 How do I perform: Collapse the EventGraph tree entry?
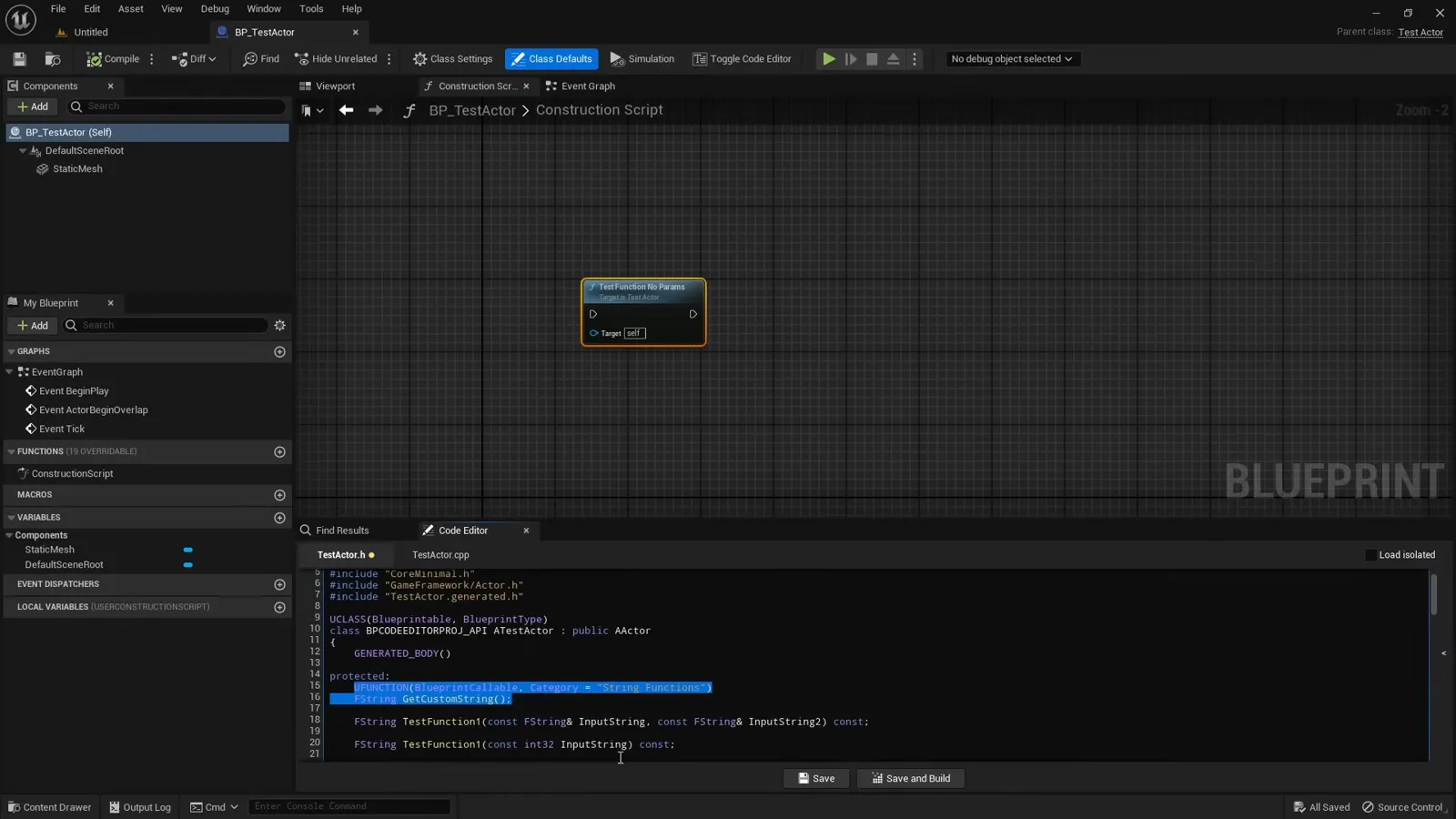9,372
